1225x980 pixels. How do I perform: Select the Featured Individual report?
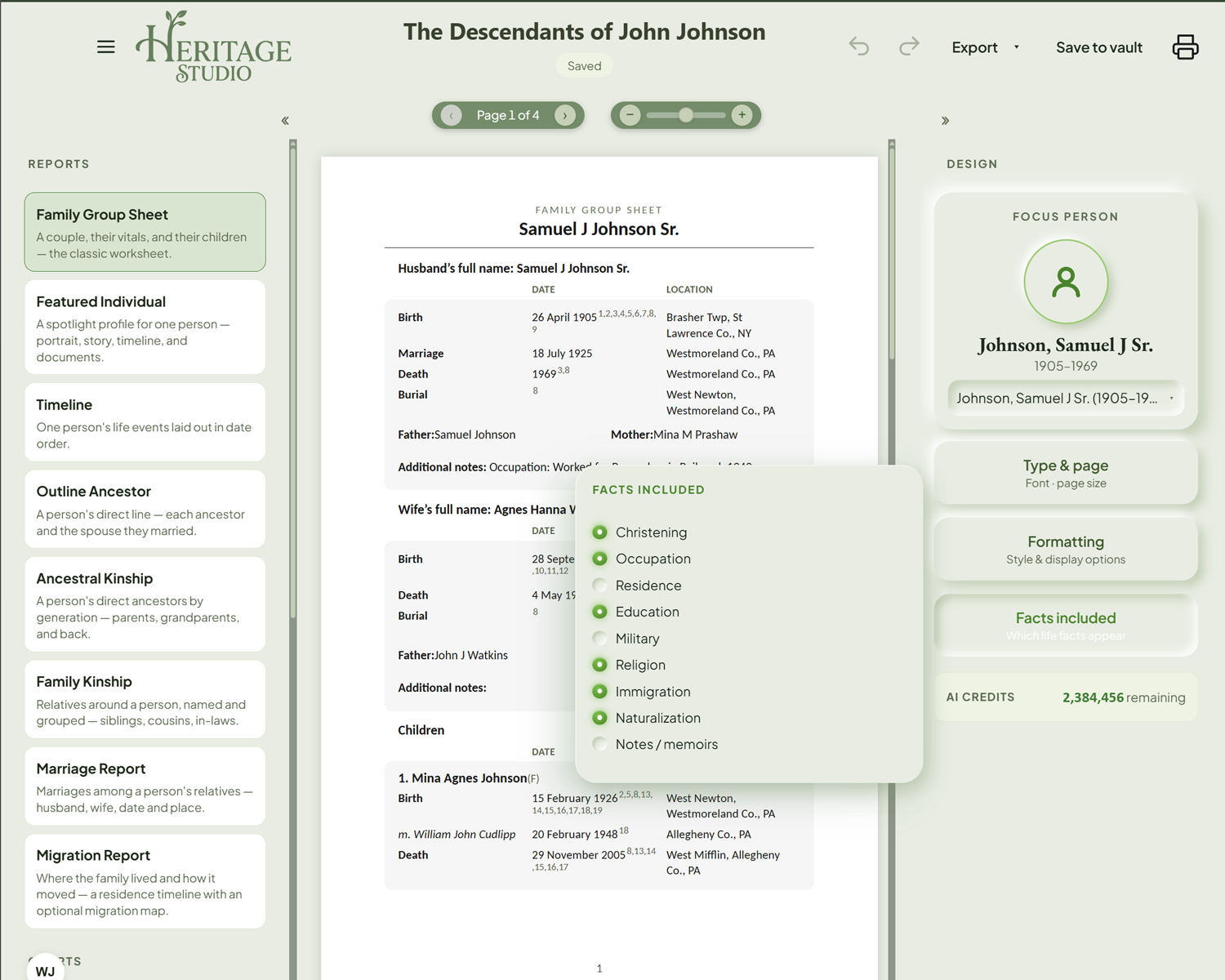(x=145, y=327)
